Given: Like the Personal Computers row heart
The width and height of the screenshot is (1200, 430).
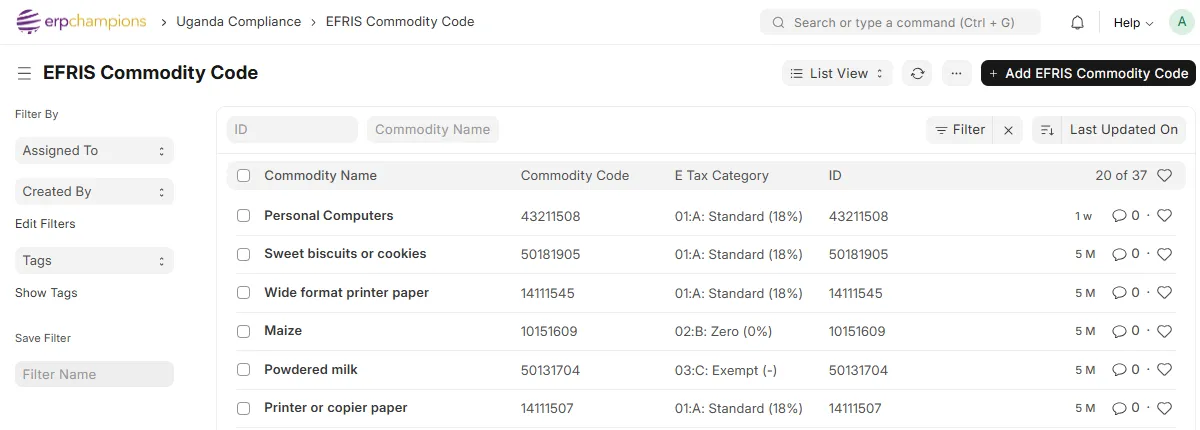Looking at the screenshot, I should tap(1164, 216).
